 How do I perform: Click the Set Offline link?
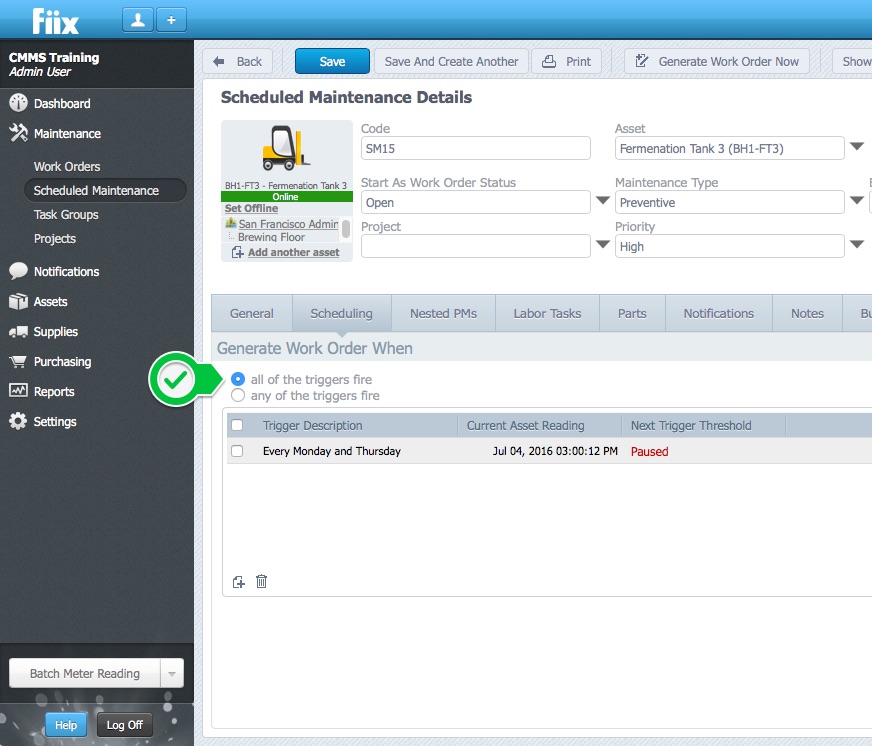(x=251, y=208)
